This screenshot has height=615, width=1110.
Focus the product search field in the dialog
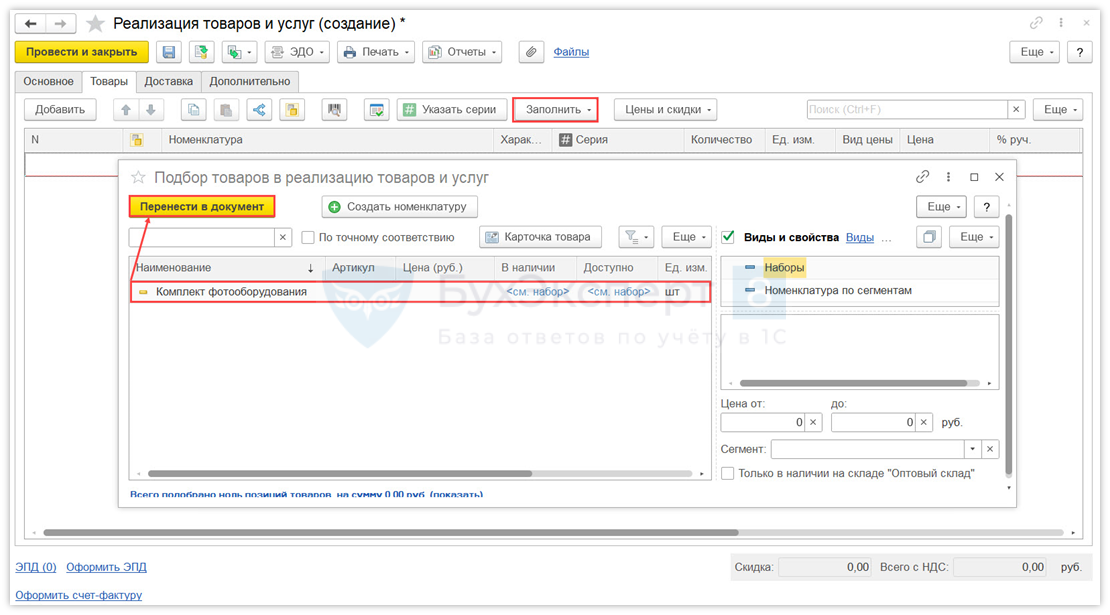tap(202, 237)
